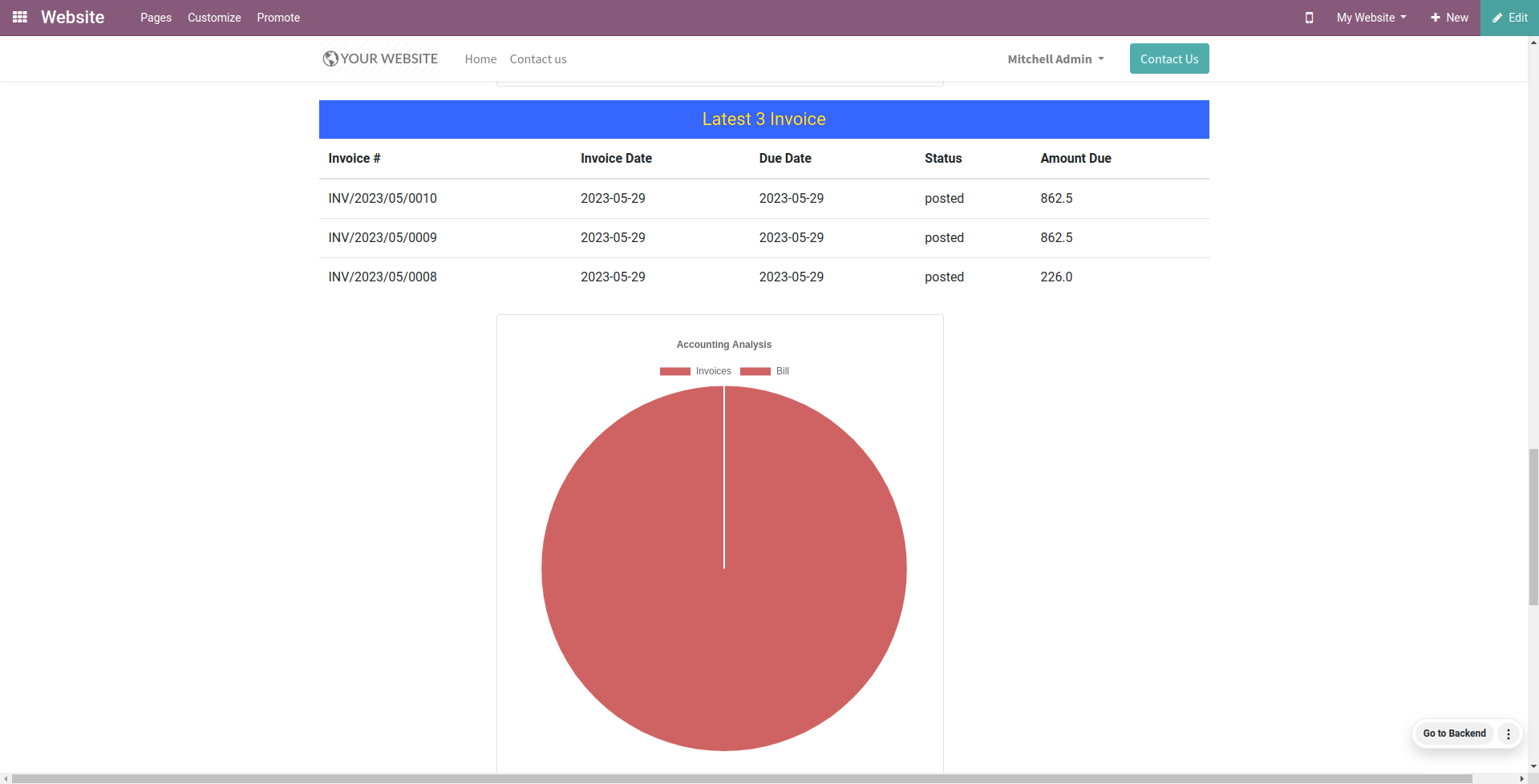This screenshot has width=1539, height=784.
Task: Click the Go to Backend button
Action: click(x=1454, y=733)
